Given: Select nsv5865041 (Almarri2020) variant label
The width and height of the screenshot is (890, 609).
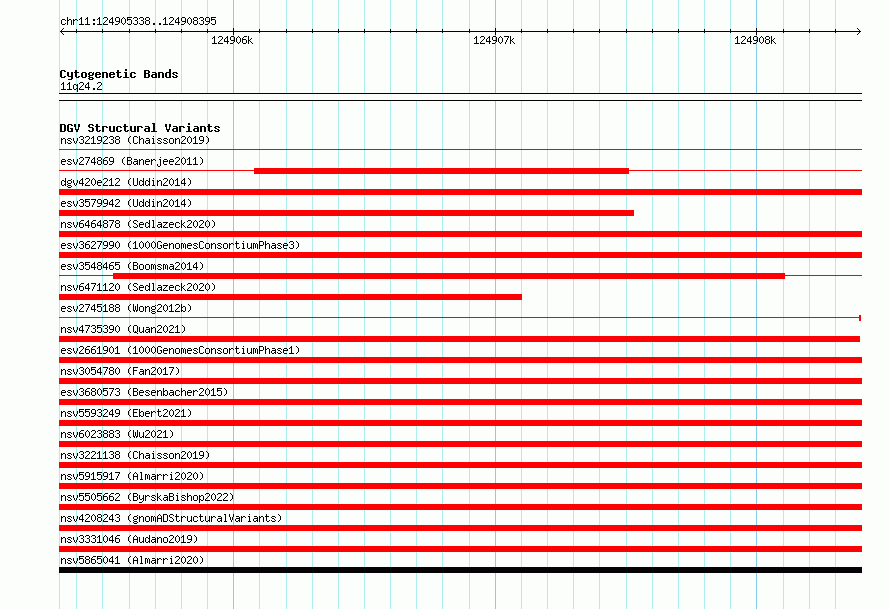Looking at the screenshot, I should 132,560.
